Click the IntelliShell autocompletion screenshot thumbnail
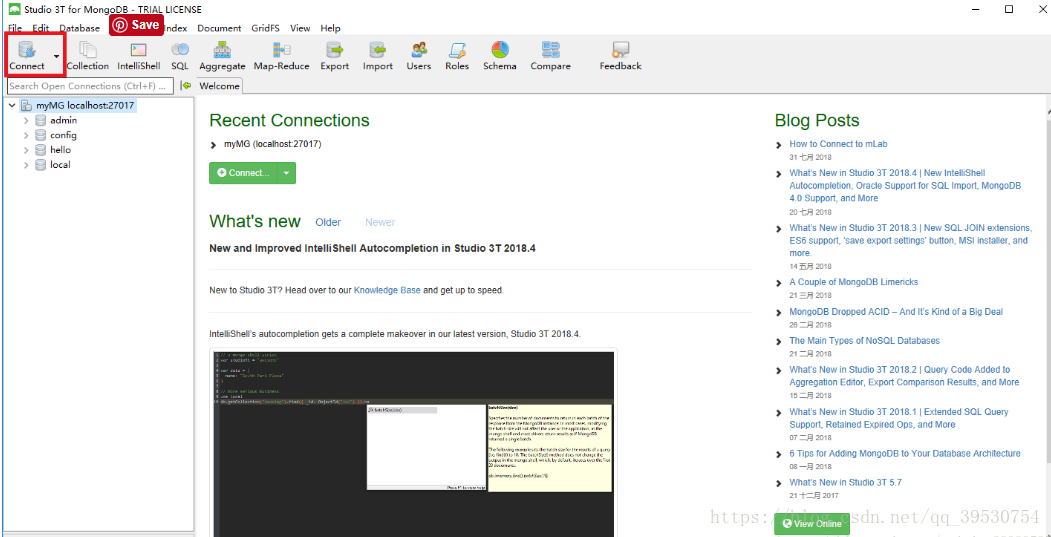 (414, 442)
